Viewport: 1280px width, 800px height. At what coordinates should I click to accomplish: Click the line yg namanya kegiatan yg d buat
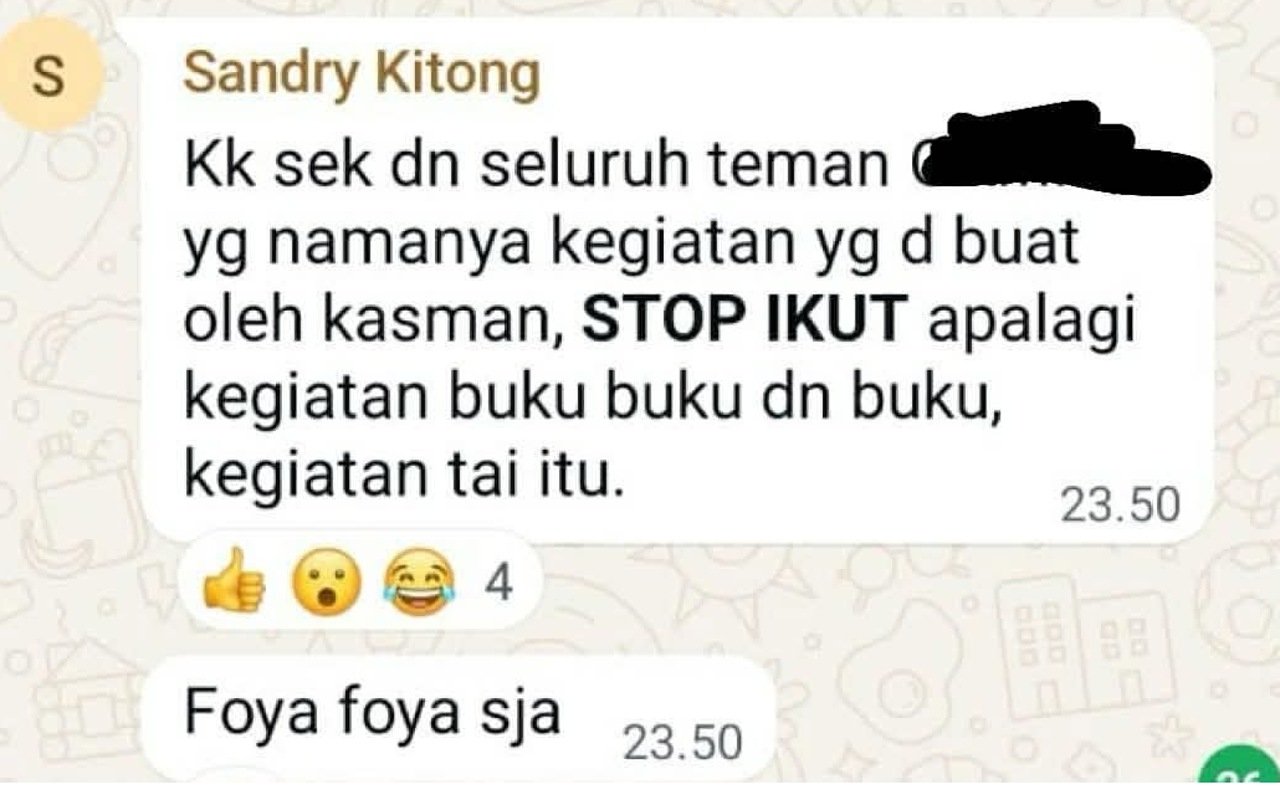(x=633, y=246)
